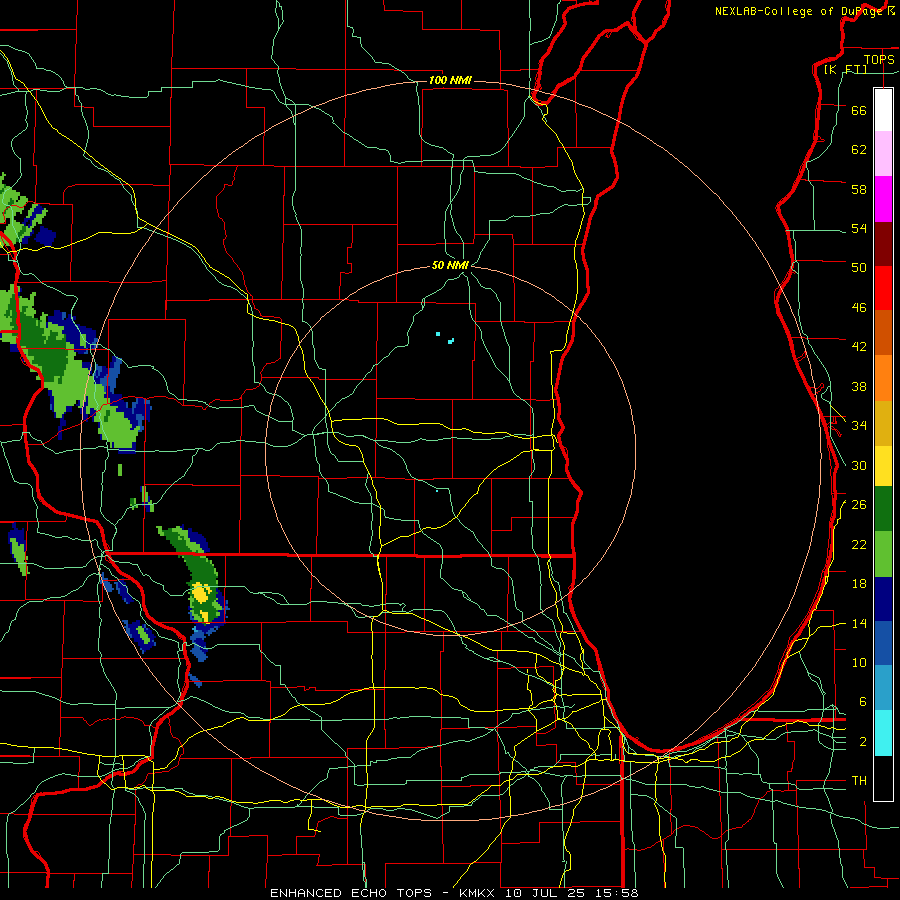Click the yellow core of the storm echo
This screenshot has height=900, width=900.
click(200, 594)
